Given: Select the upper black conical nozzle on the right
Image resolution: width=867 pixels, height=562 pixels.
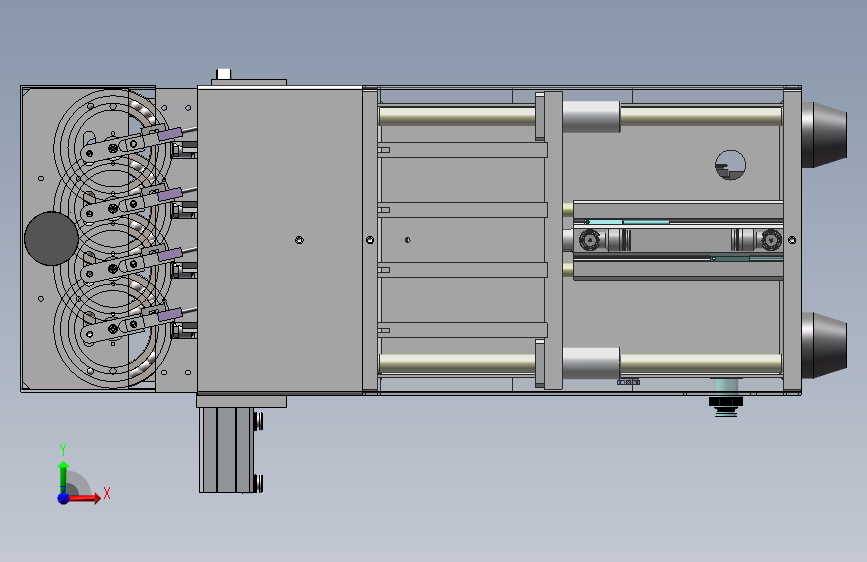Looking at the screenshot, I should [824, 135].
